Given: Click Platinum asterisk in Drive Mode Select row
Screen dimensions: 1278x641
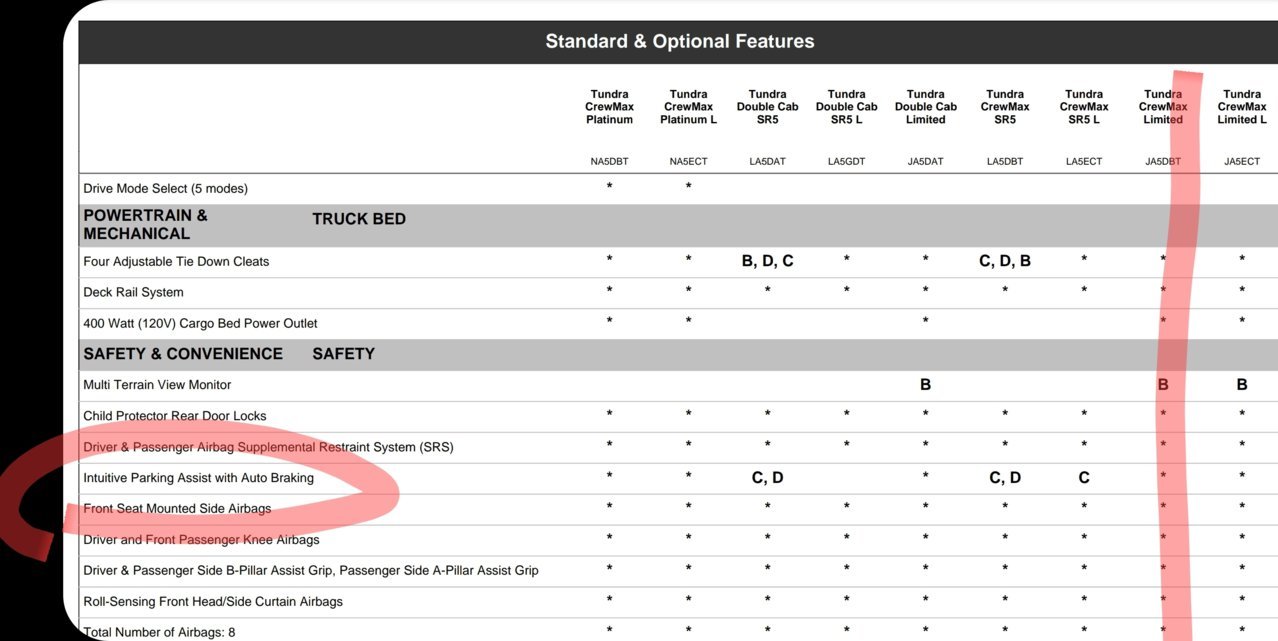Looking at the screenshot, I should [x=609, y=187].
